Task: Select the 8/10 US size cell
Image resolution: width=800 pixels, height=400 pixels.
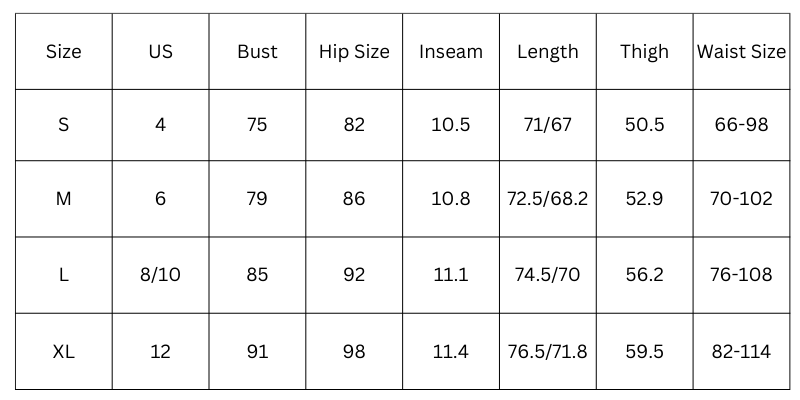Action: pos(160,275)
